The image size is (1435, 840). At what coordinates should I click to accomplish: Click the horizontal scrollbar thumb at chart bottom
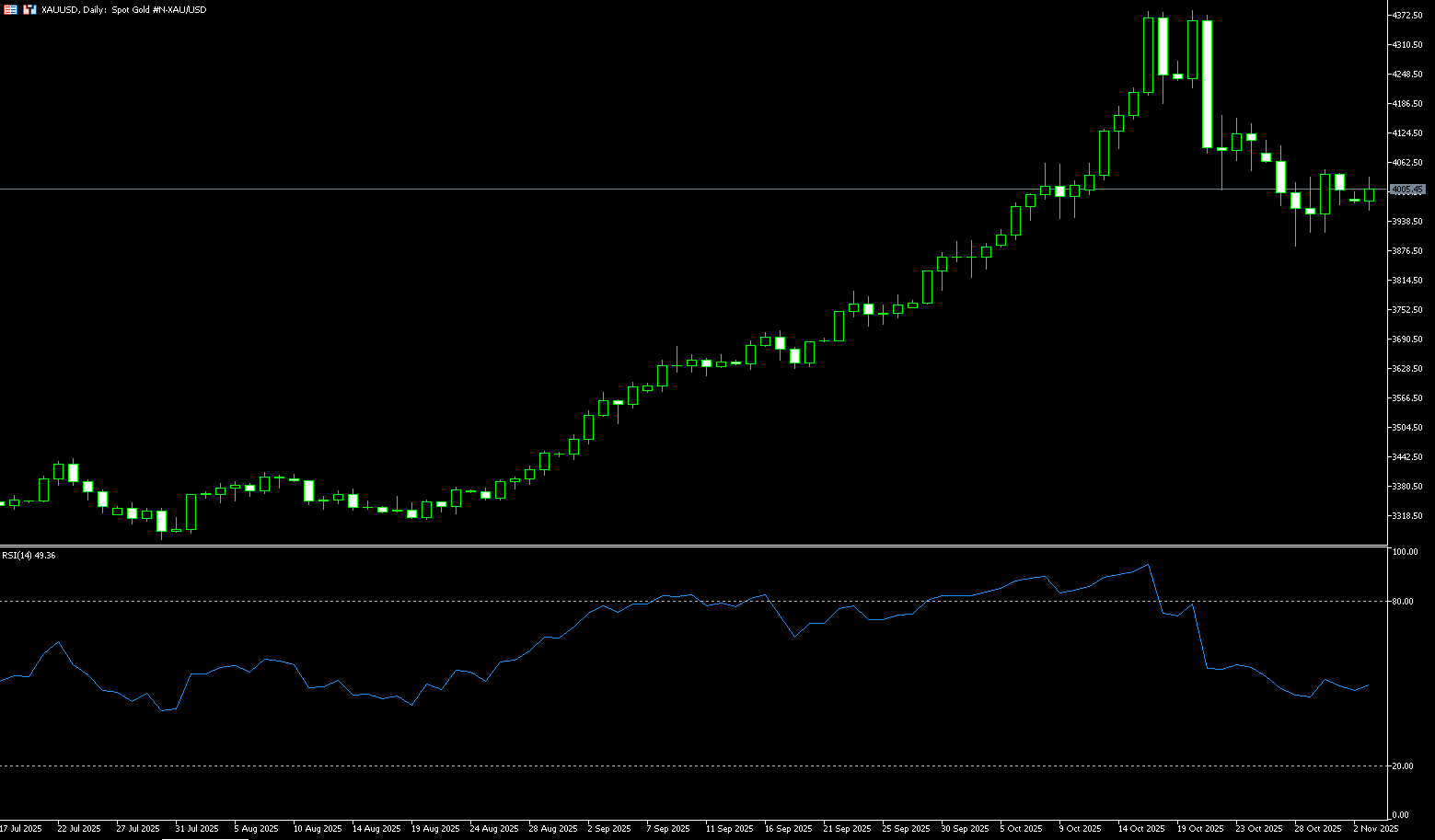click(x=204, y=838)
